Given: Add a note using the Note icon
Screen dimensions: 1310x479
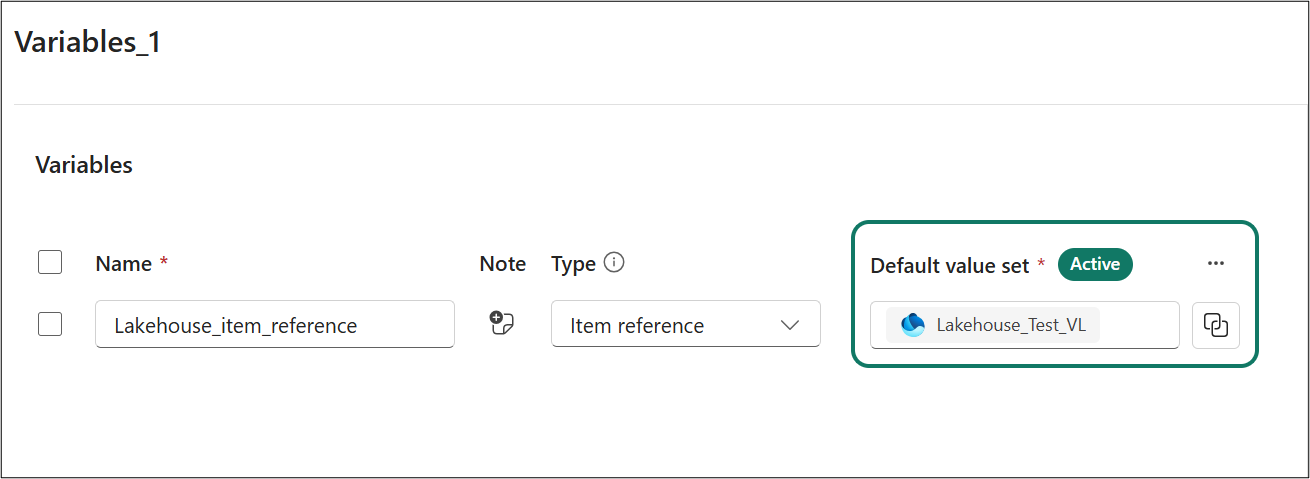Looking at the screenshot, I should coord(502,323).
